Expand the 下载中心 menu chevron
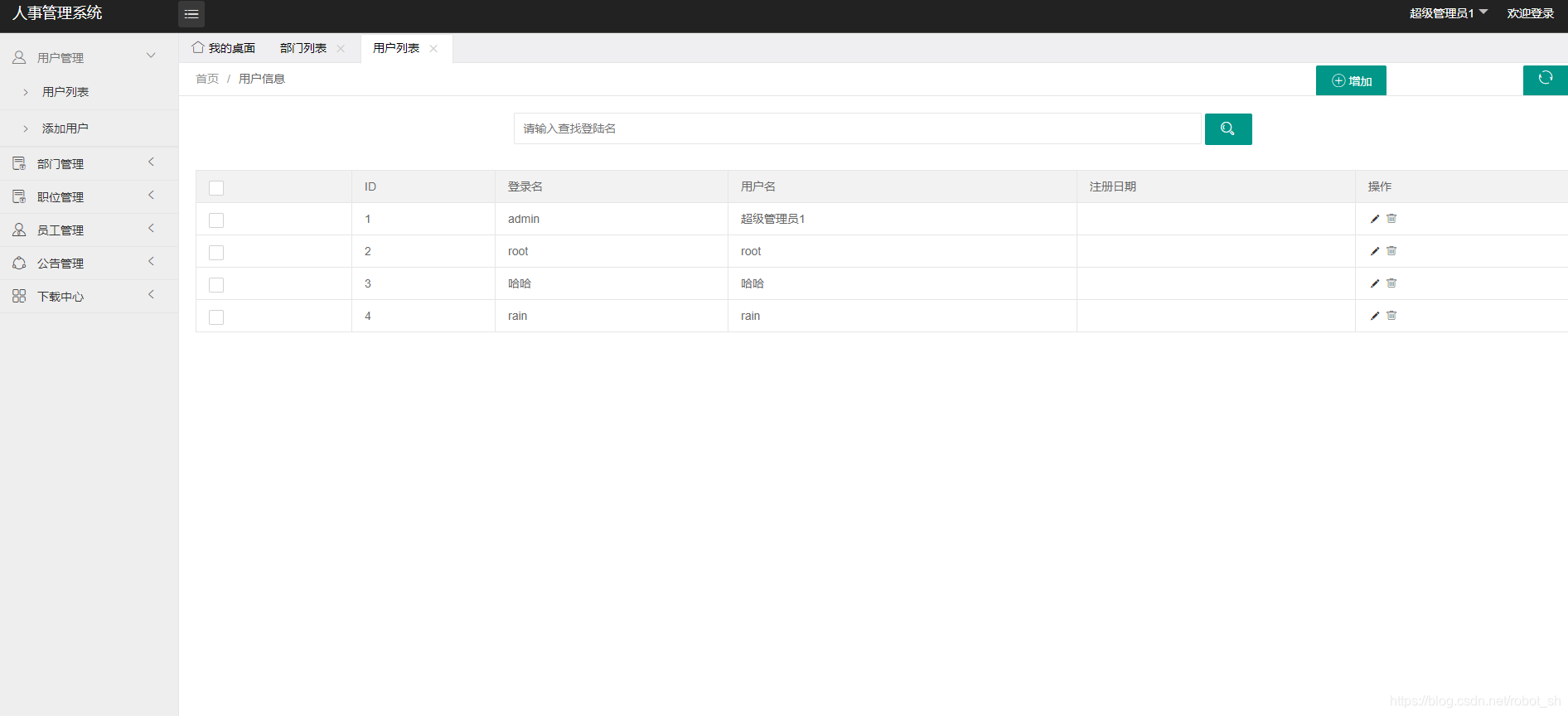The image size is (1568, 716). tap(151, 294)
